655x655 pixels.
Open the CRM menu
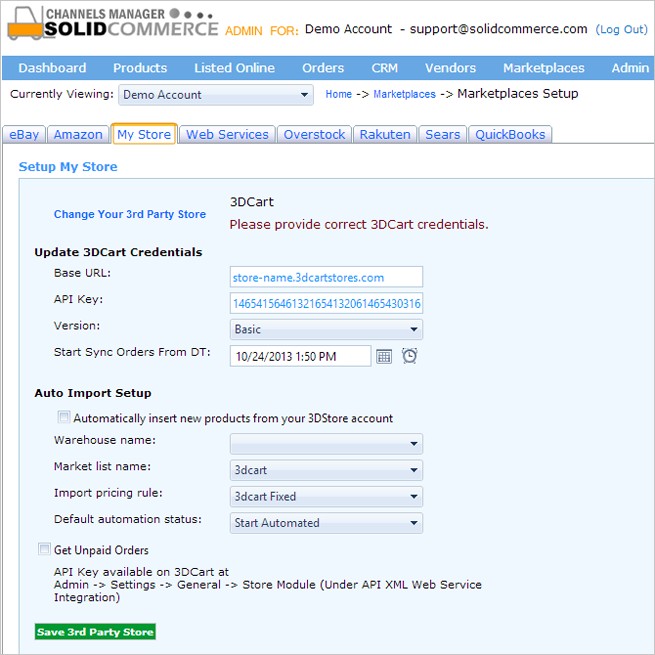point(384,68)
